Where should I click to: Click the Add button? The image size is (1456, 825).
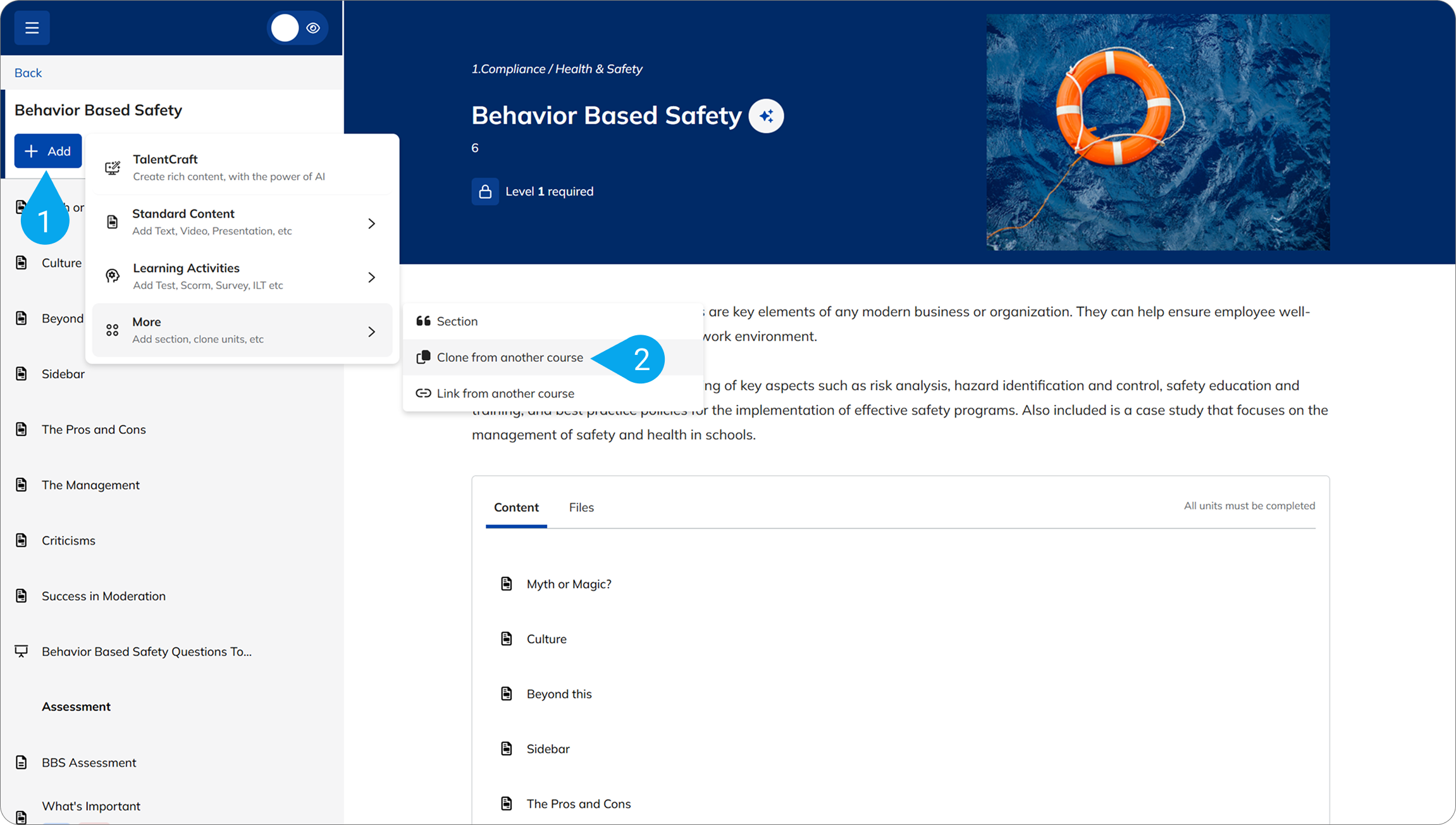coord(48,151)
